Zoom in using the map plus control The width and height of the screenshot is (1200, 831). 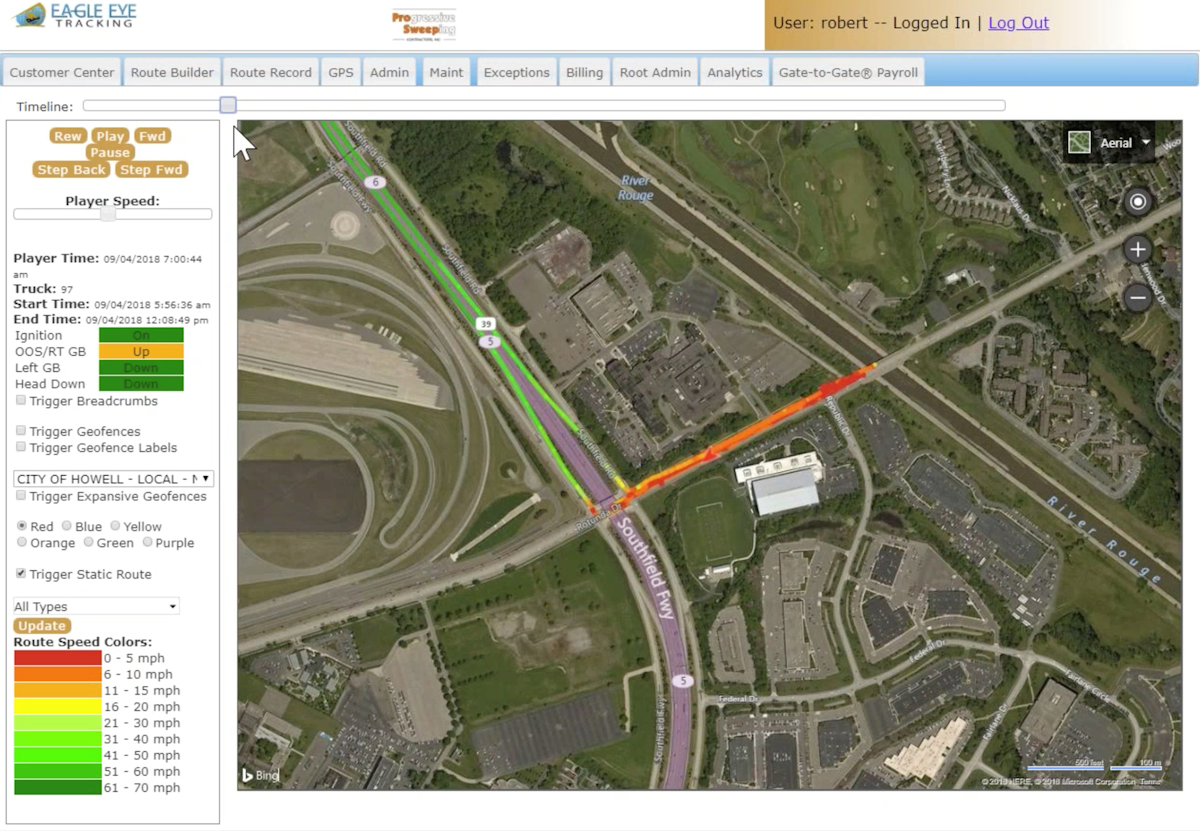coord(1138,249)
